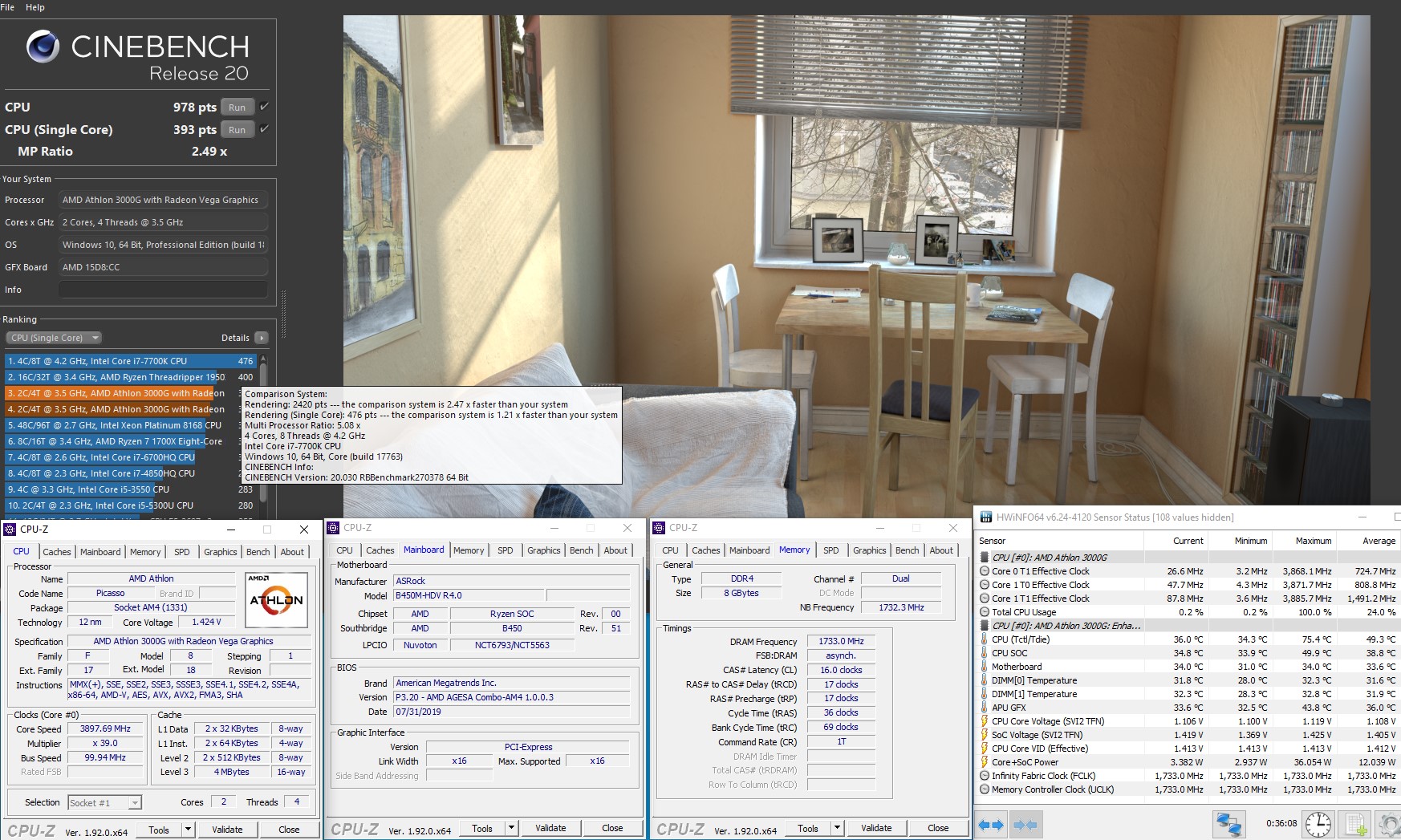This screenshot has width=1401, height=840.
Task: Toggle the CPU test checkmark
Action: pyautogui.click(x=264, y=107)
